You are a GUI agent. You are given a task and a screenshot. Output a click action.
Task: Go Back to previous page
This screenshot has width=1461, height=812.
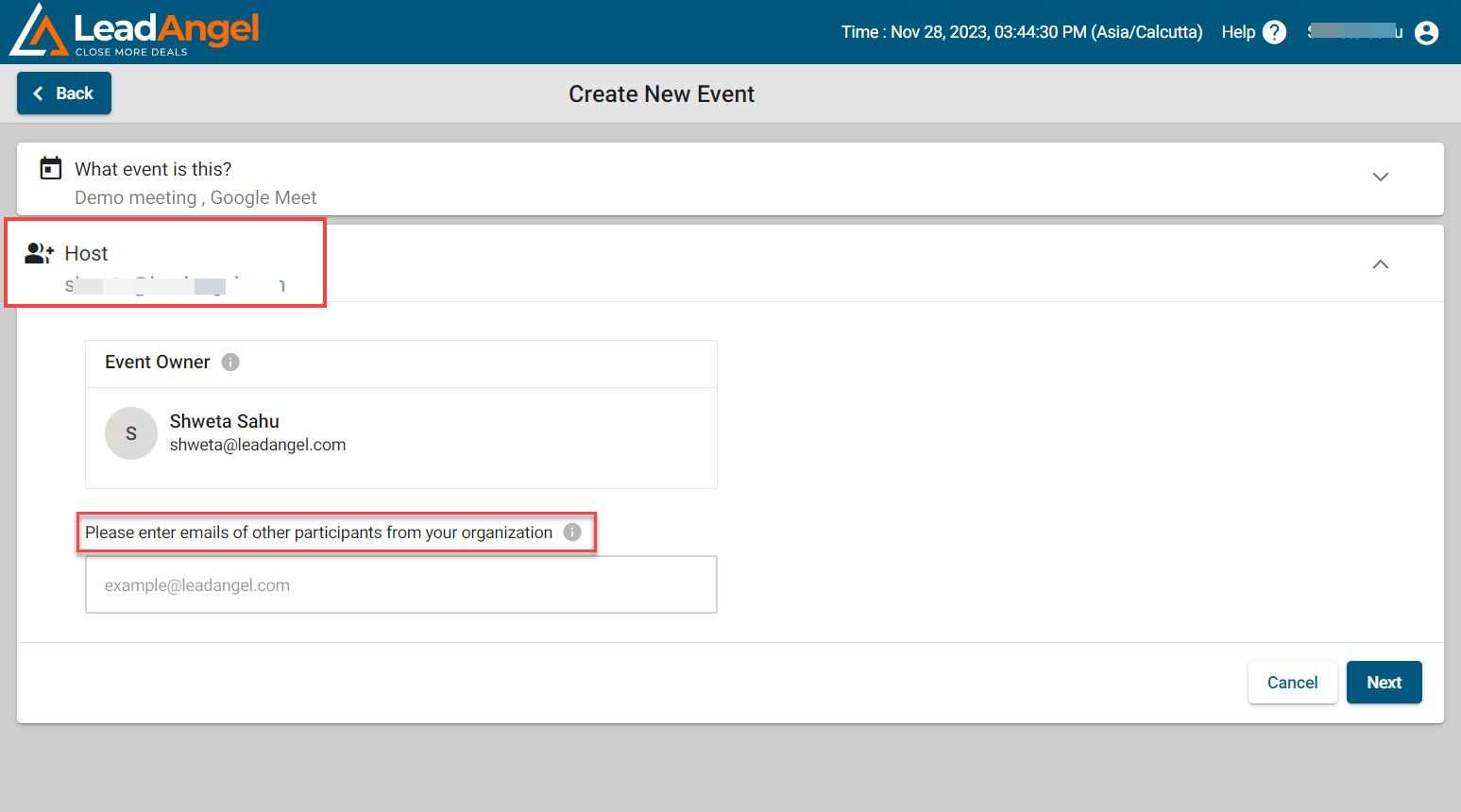pos(64,93)
